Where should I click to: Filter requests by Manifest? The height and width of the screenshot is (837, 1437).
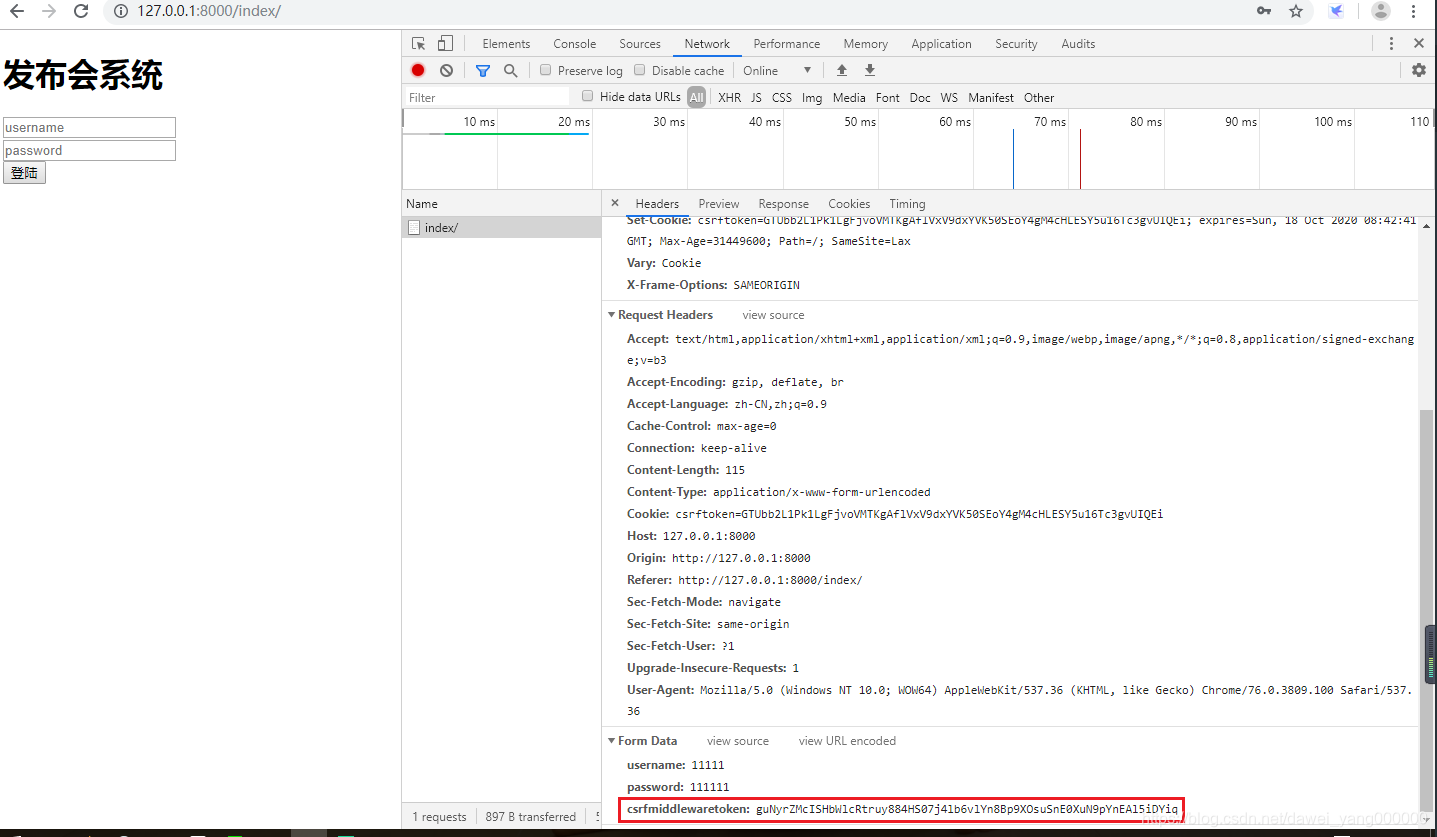991,97
